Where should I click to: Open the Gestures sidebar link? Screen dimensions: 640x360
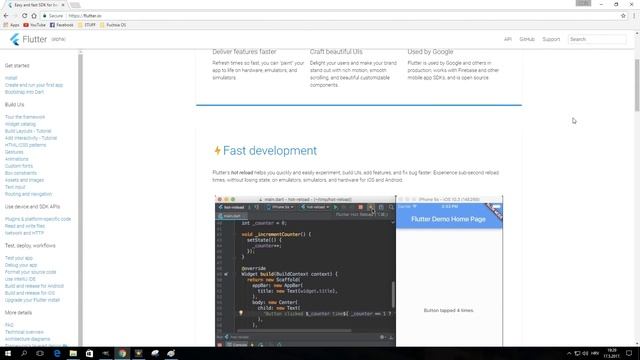pos(14,152)
